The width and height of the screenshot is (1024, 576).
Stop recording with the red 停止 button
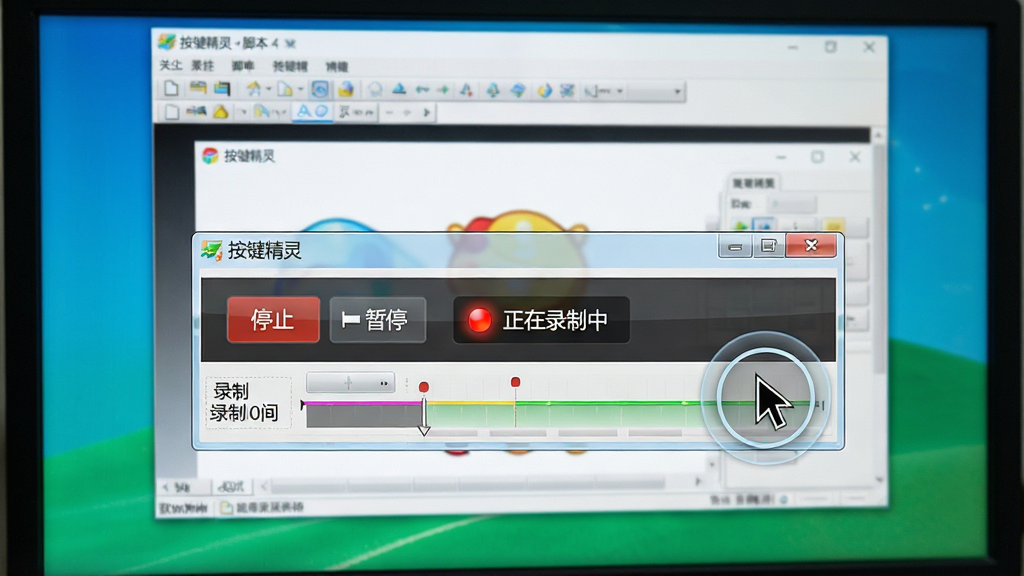point(273,320)
